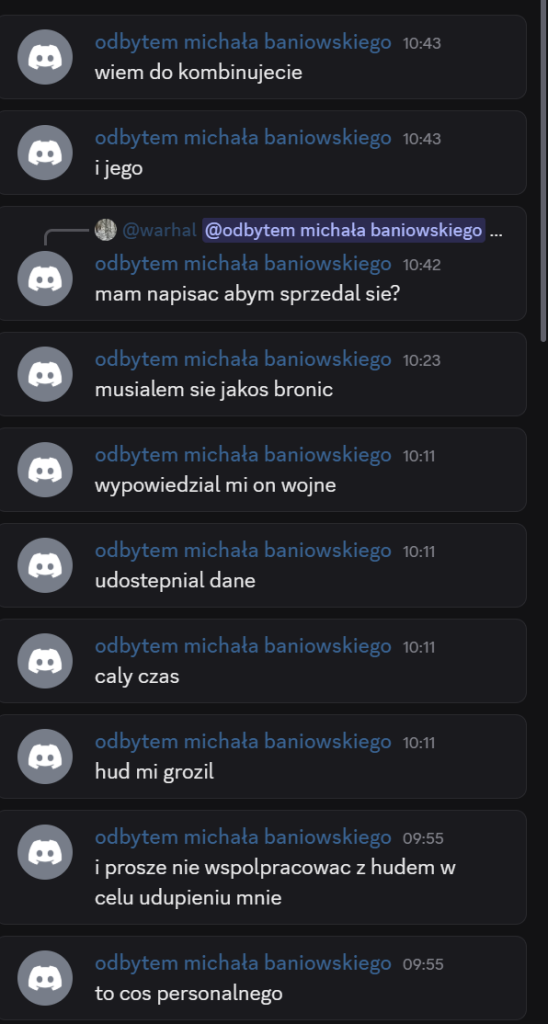This screenshot has height=1024, width=548.
Task: Open profile avatar on 'mam napisac abym sprzedal sie?'
Action: [x=45, y=278]
